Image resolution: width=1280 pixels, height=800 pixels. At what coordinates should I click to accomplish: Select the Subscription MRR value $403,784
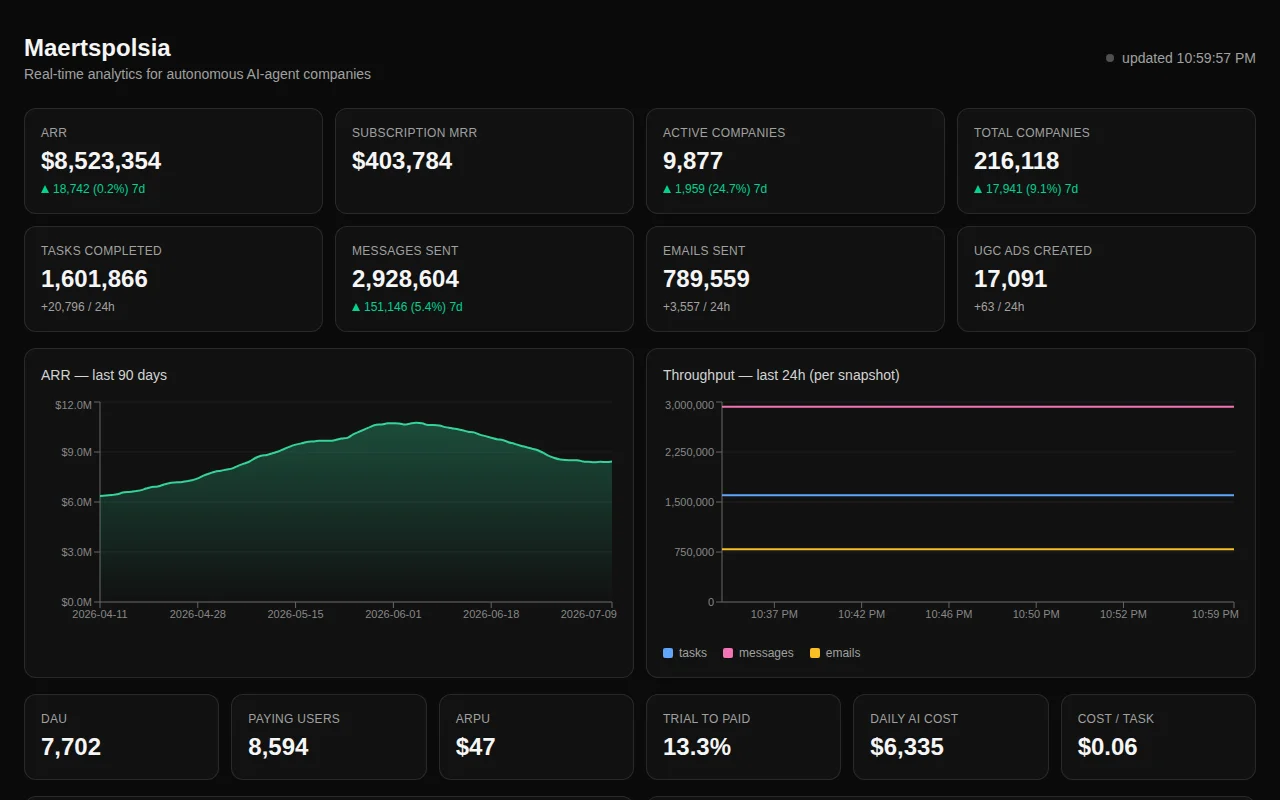click(402, 161)
